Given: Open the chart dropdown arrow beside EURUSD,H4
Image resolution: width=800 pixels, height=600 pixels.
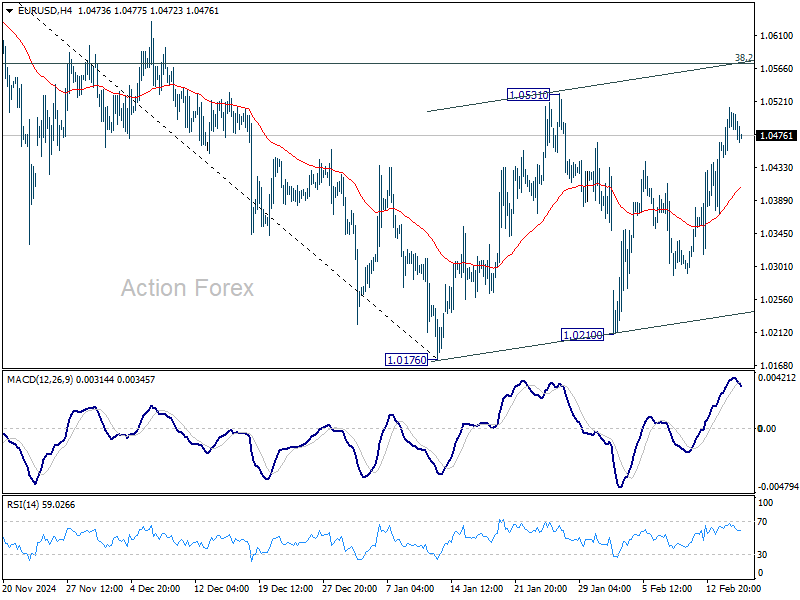Looking at the screenshot, I should [10, 11].
